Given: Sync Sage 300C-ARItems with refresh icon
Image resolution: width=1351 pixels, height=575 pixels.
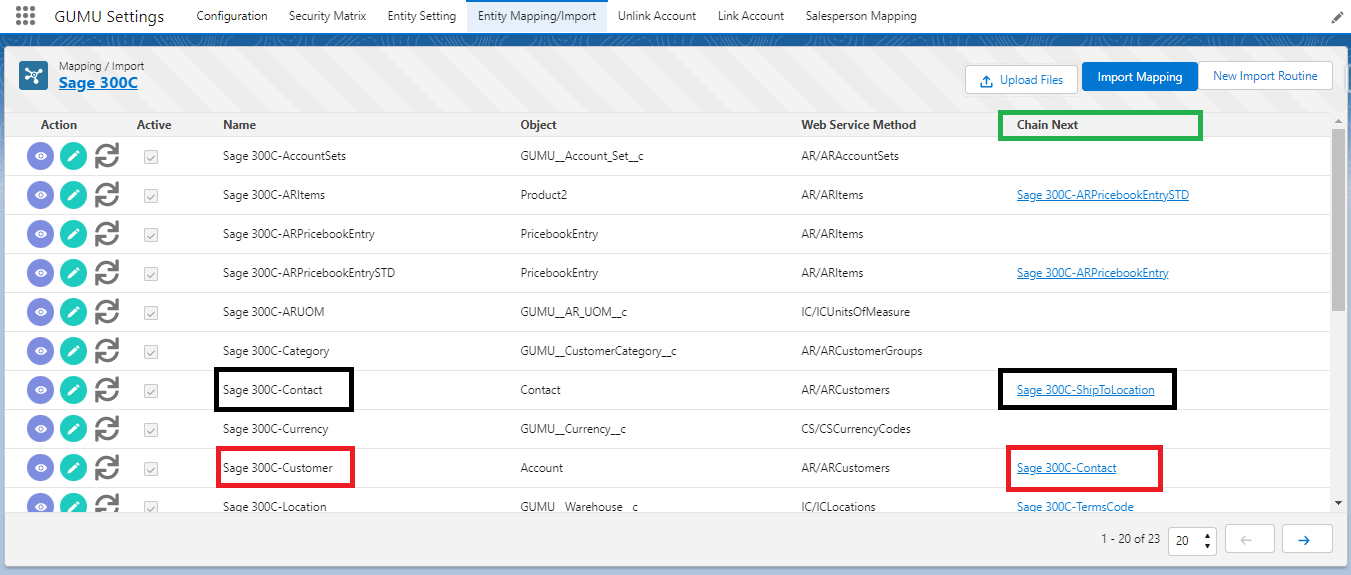Looking at the screenshot, I should point(106,196).
